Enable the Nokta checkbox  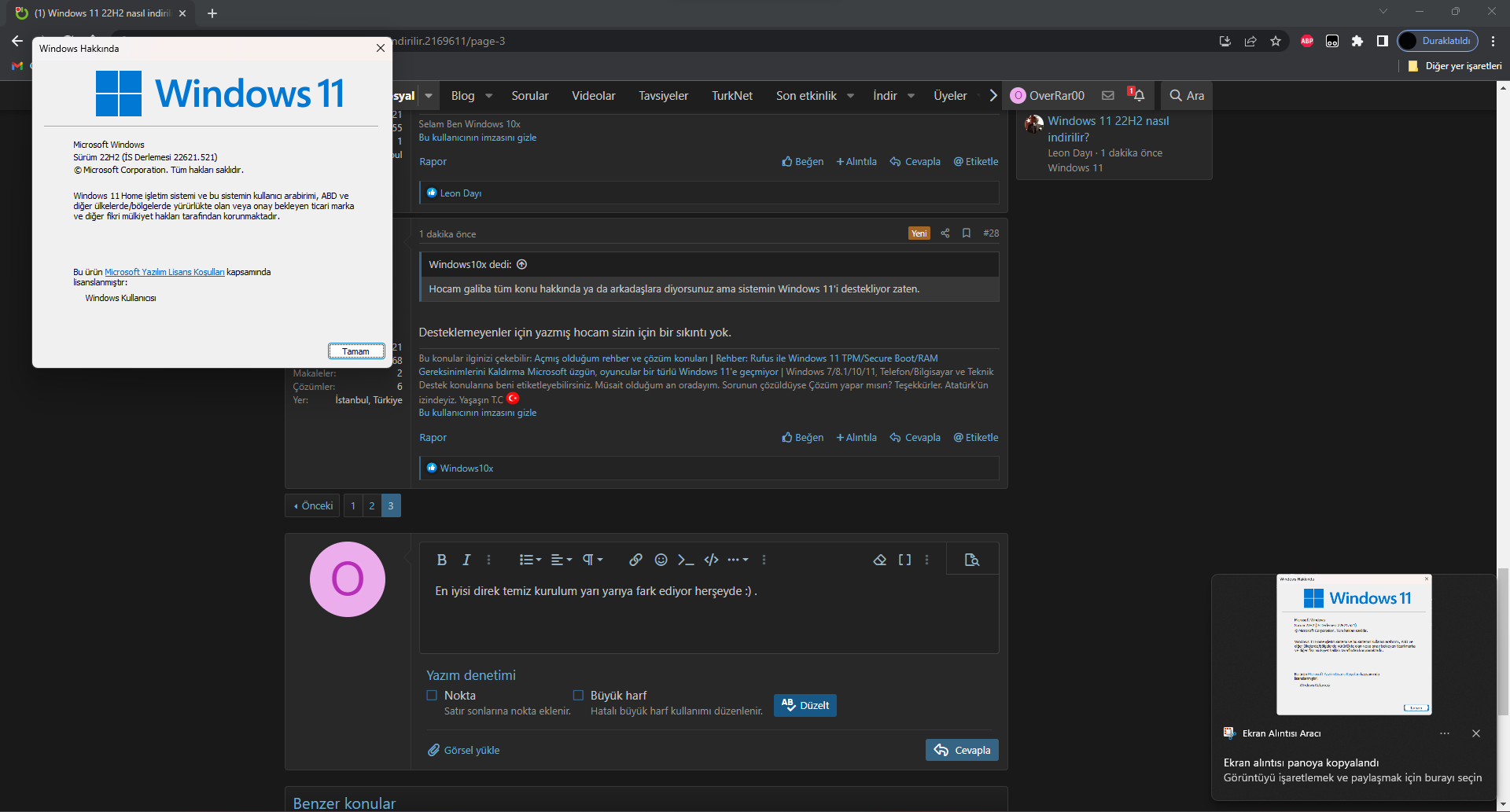click(x=432, y=695)
